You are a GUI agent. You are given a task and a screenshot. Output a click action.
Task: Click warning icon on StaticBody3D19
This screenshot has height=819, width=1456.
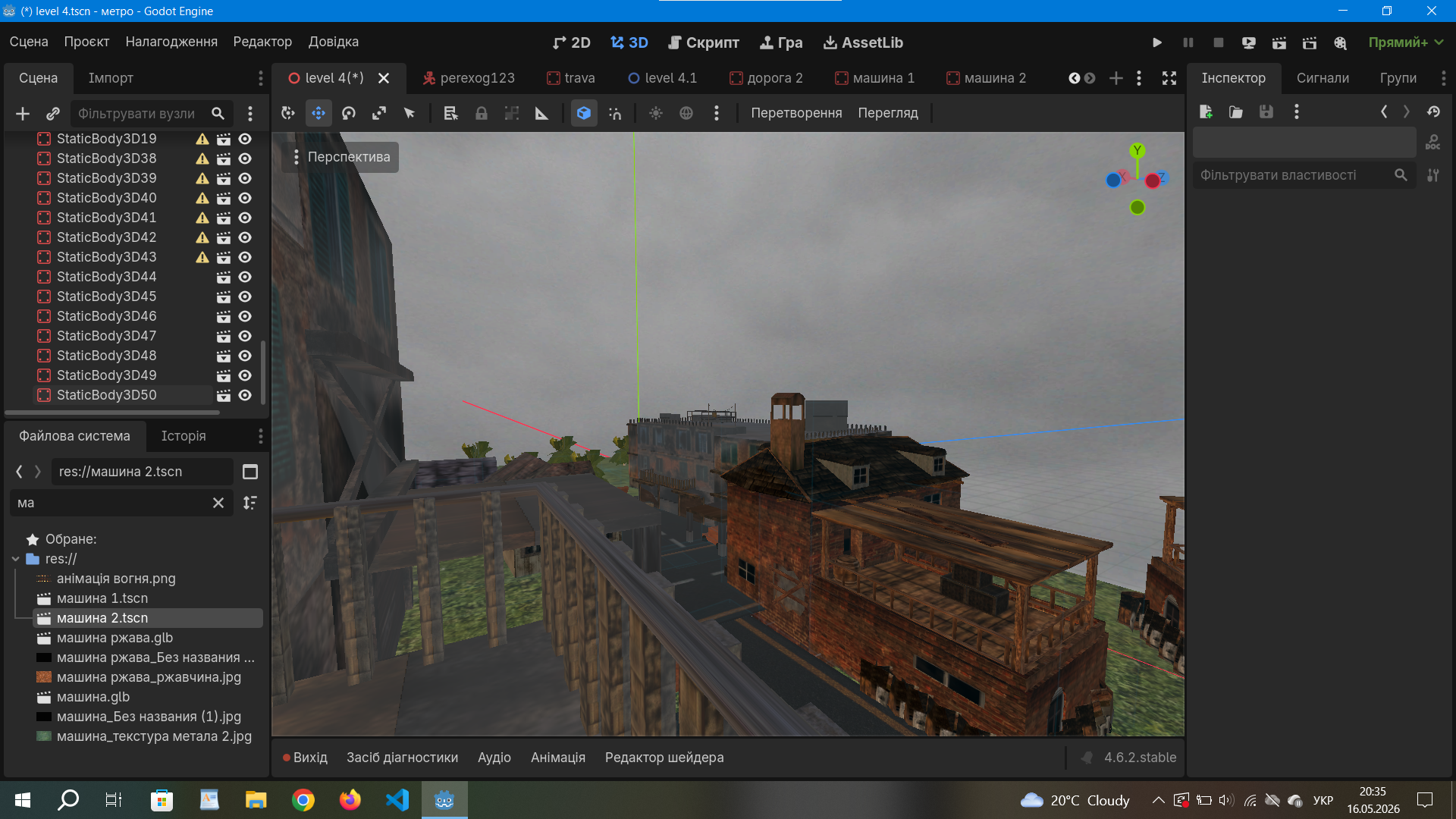(202, 139)
